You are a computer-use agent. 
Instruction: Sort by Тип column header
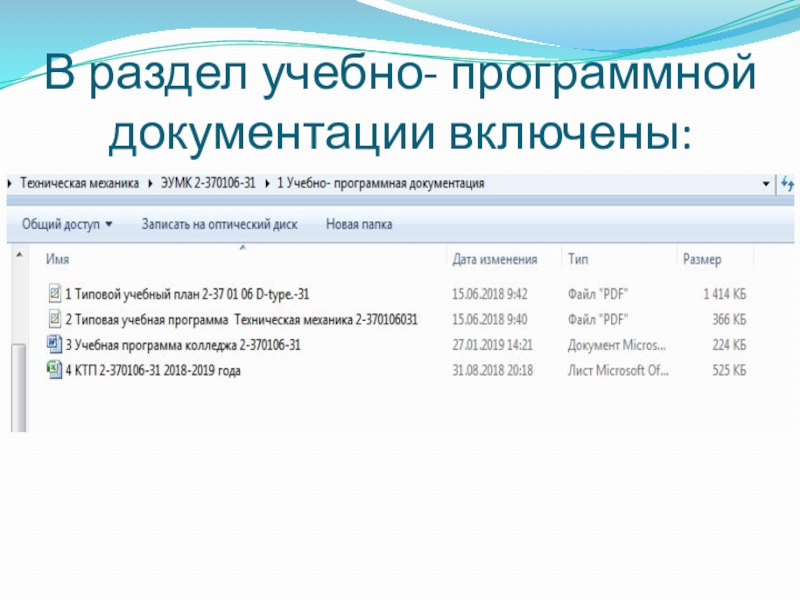click(578, 259)
